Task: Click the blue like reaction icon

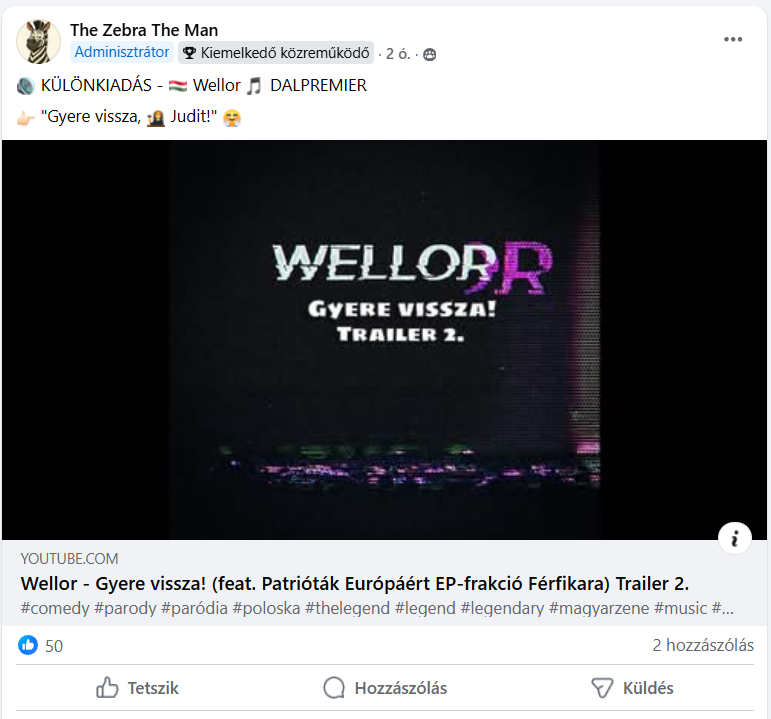Action: [28, 645]
